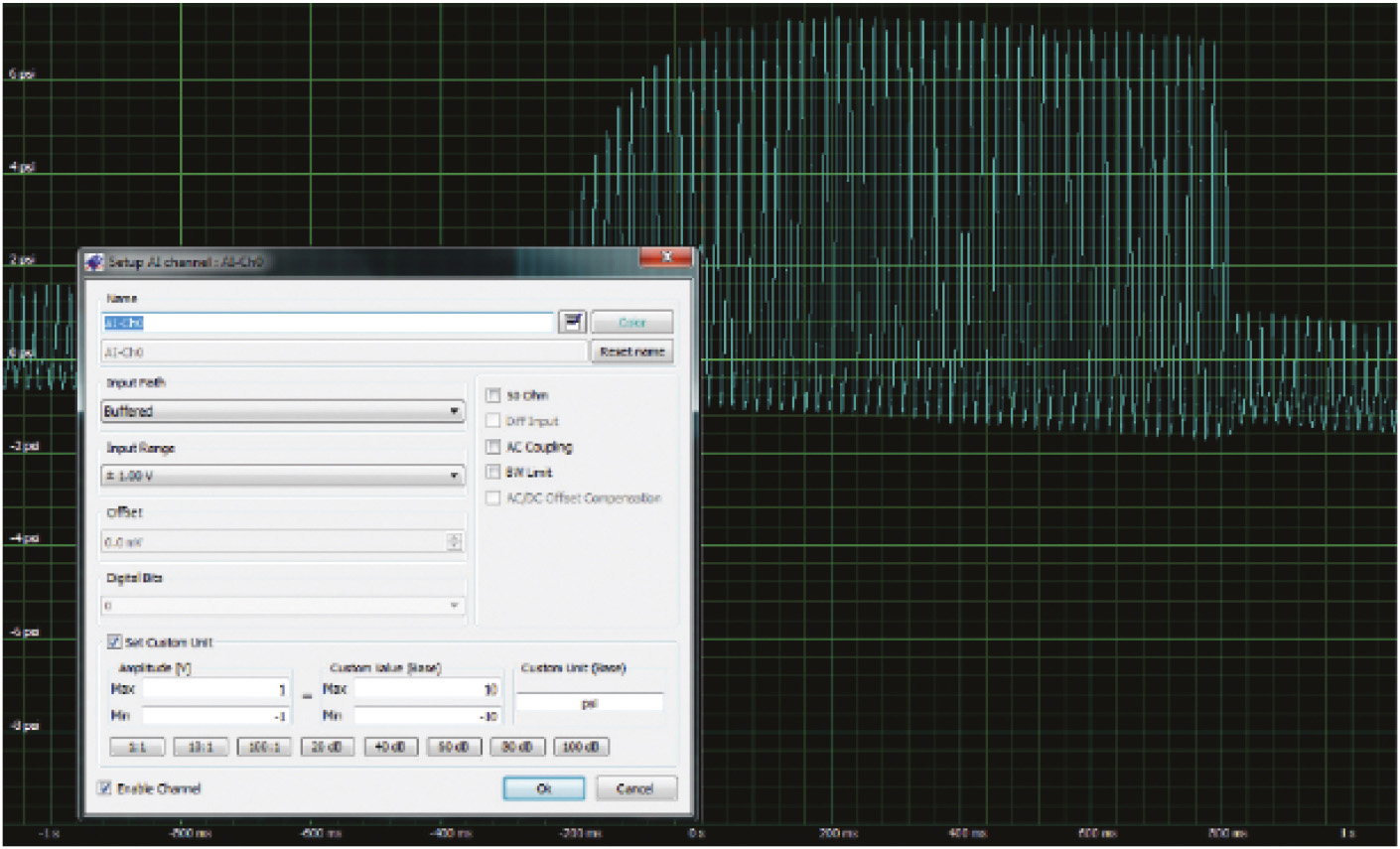Click the 0 s time axis label
The image size is (1400, 849).
click(x=697, y=833)
